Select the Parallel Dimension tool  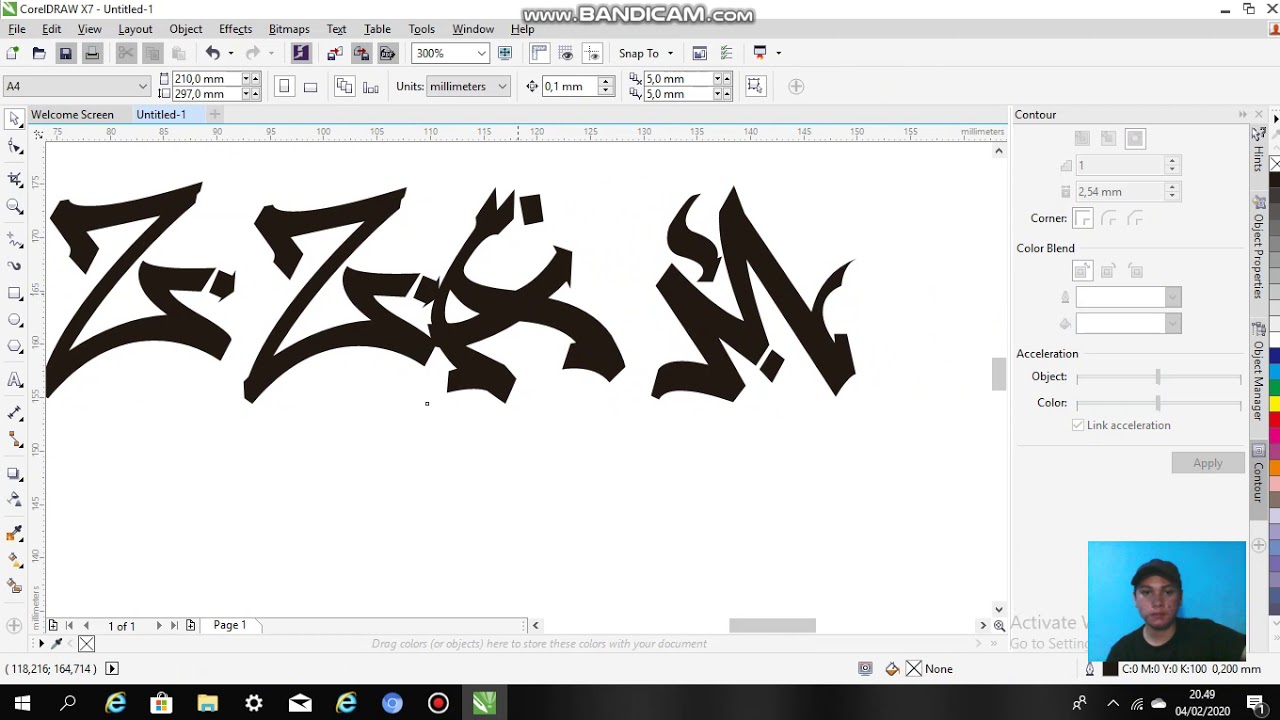15,412
